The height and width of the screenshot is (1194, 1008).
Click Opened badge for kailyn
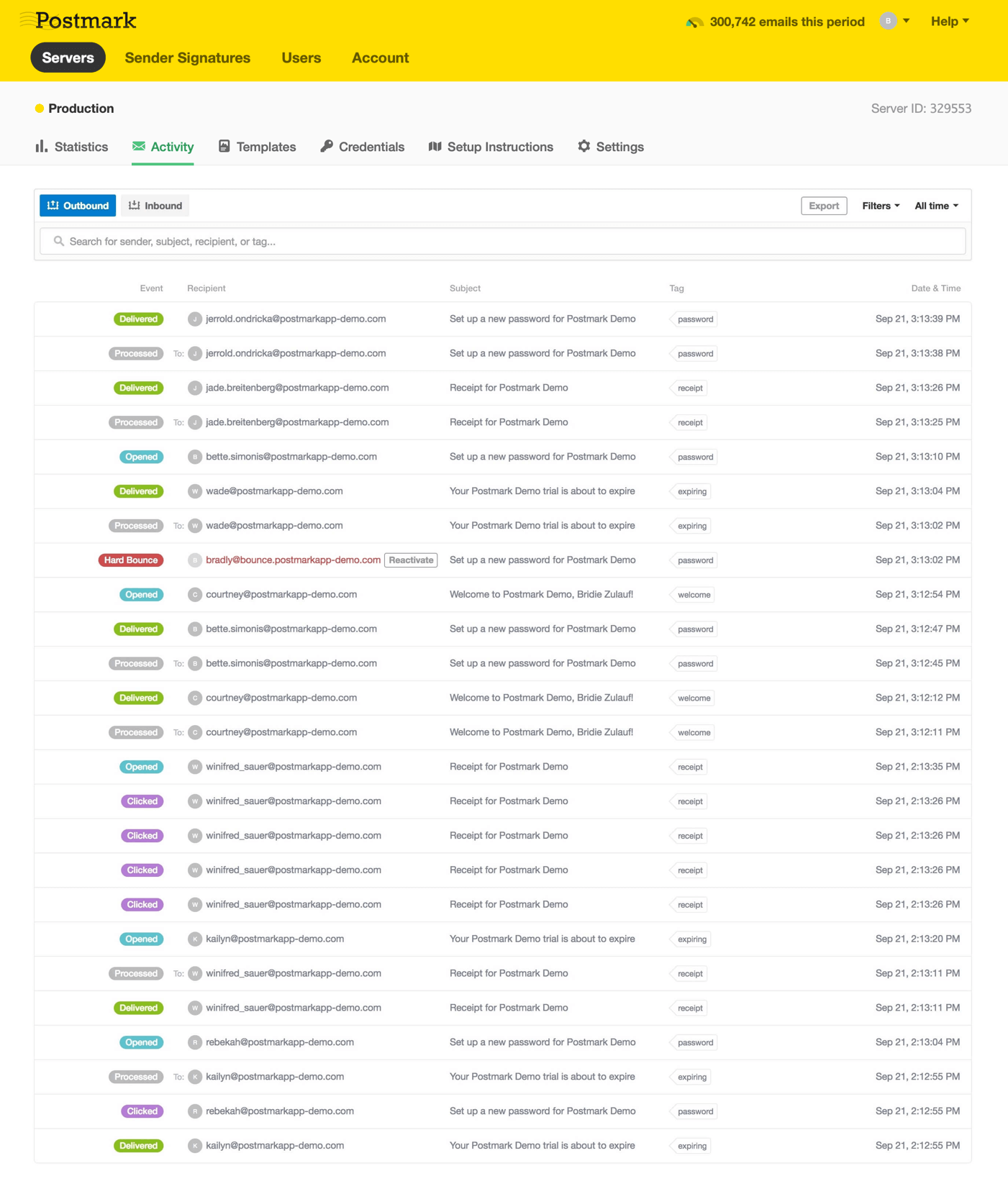142,939
